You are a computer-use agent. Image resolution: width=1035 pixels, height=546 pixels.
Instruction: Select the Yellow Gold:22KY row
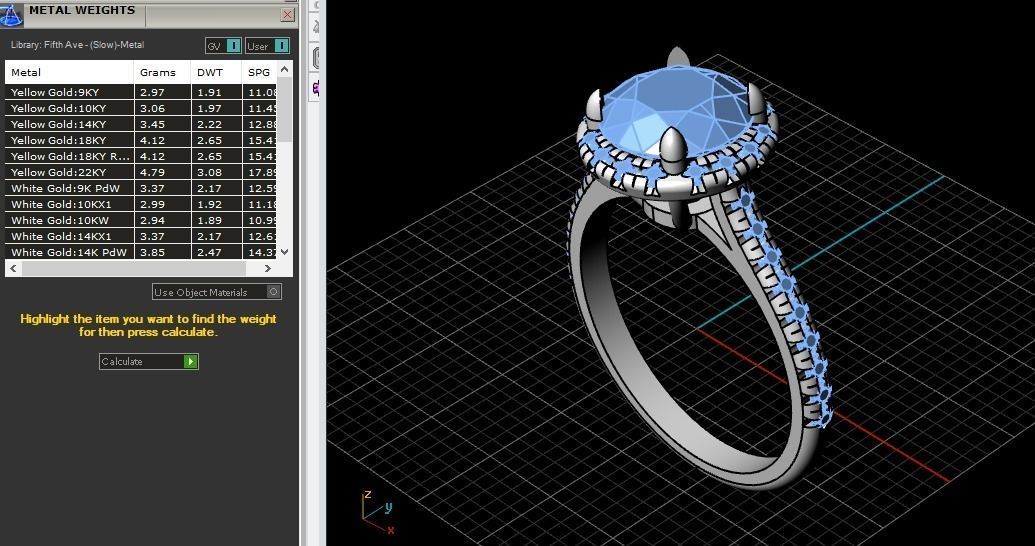pyautogui.click(x=141, y=172)
